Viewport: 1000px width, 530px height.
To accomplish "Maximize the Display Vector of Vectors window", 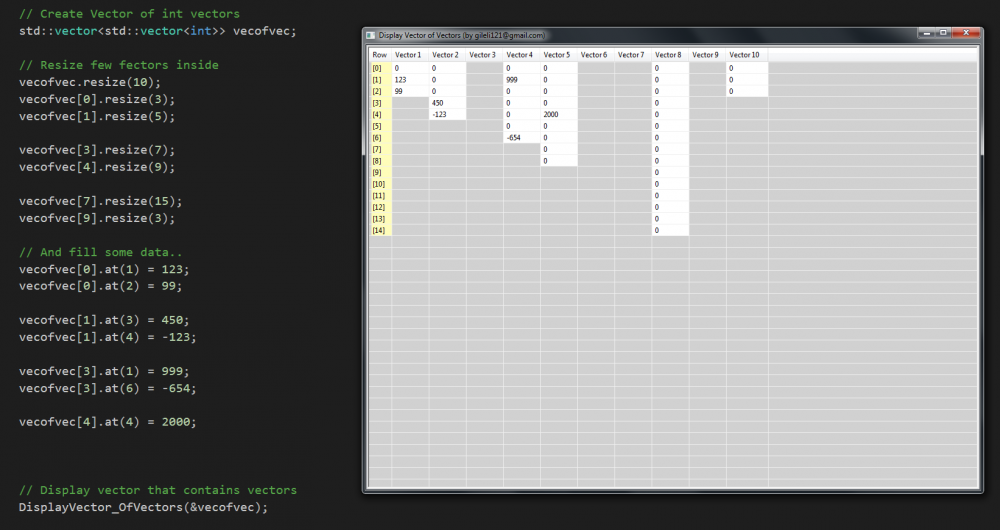I will click(942, 33).
